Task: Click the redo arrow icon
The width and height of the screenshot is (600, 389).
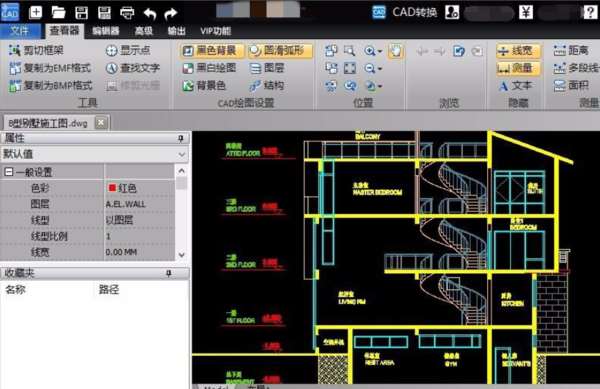Action: click(171, 13)
